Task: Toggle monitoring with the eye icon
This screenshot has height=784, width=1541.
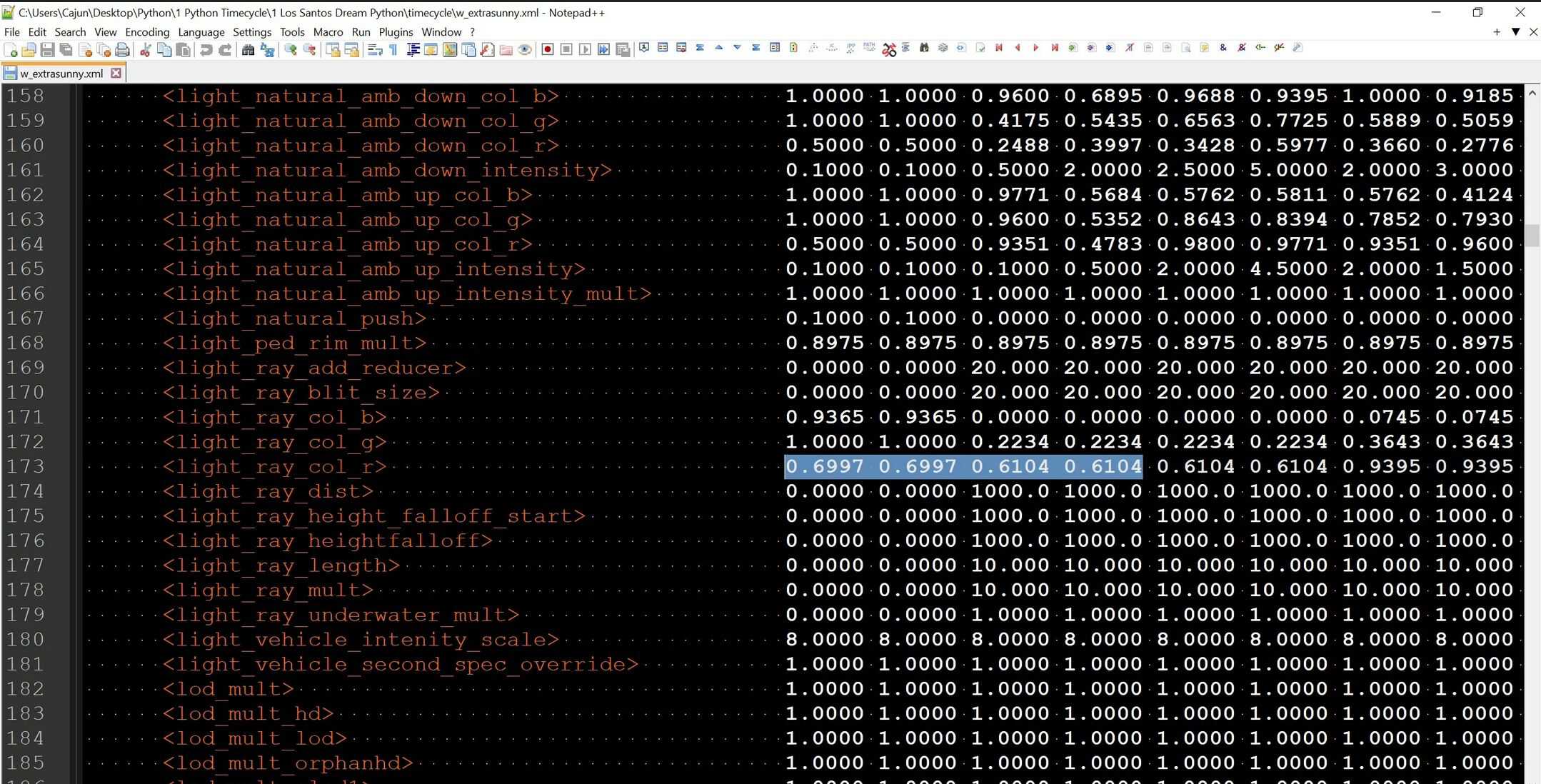Action: [x=525, y=49]
